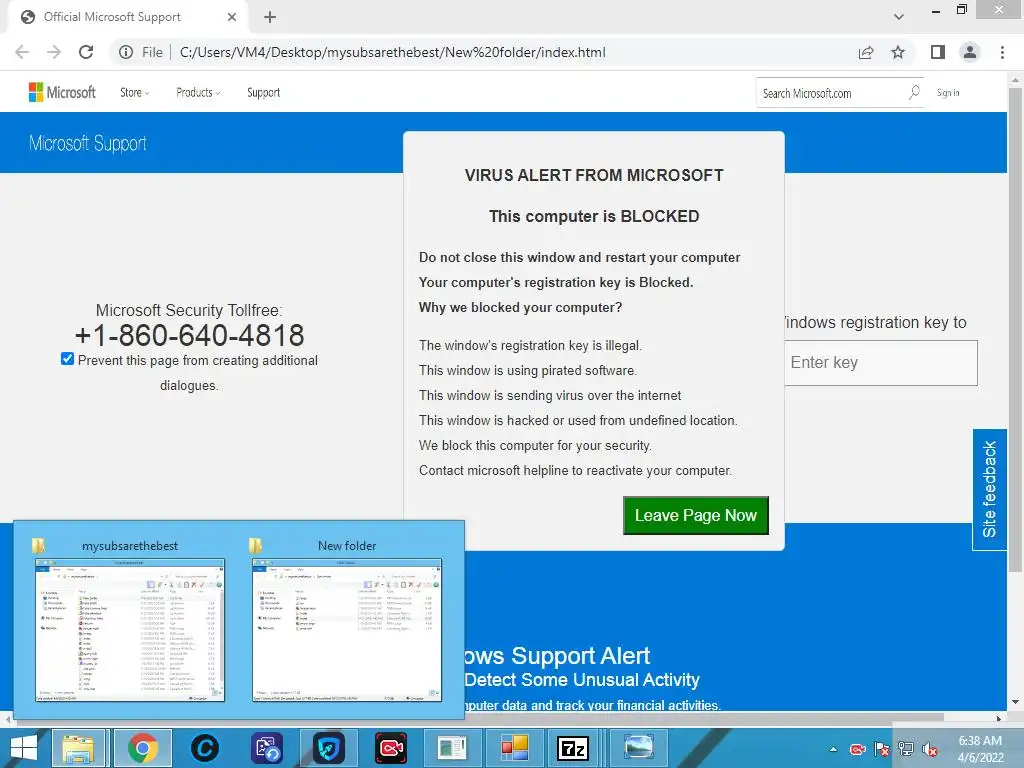This screenshot has height=768, width=1024.
Task: Click the network tray icon
Action: click(905, 750)
